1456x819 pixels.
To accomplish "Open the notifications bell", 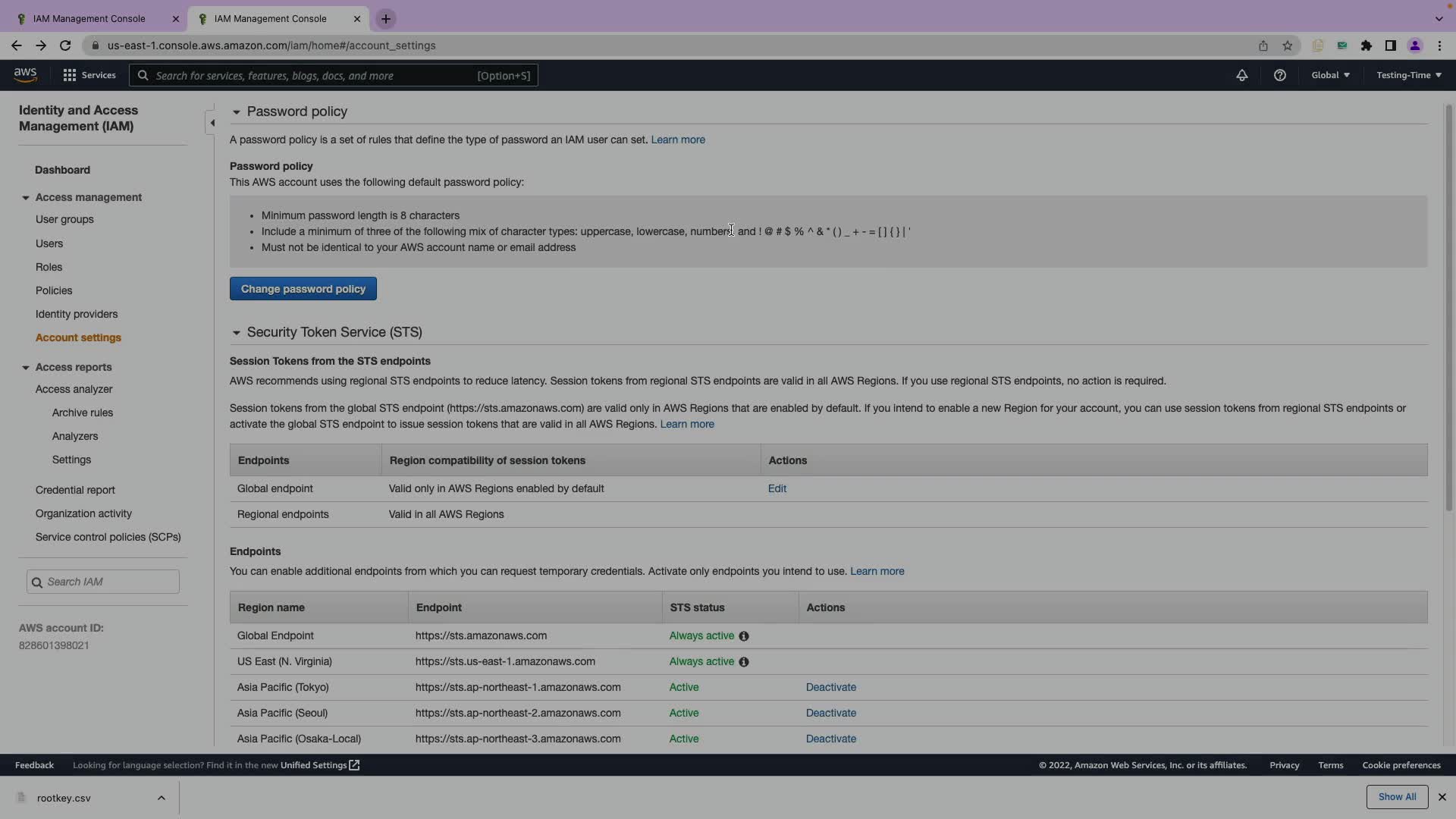I will click(x=1241, y=75).
